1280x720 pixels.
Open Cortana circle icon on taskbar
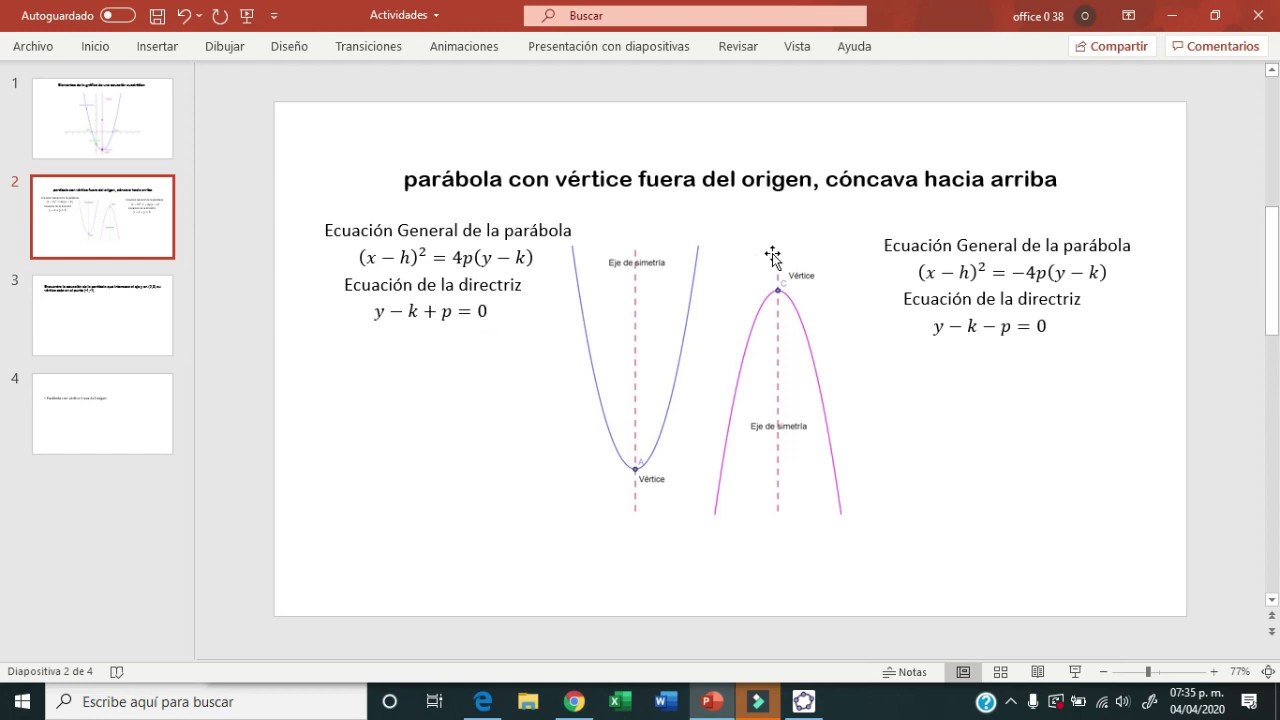coord(390,701)
